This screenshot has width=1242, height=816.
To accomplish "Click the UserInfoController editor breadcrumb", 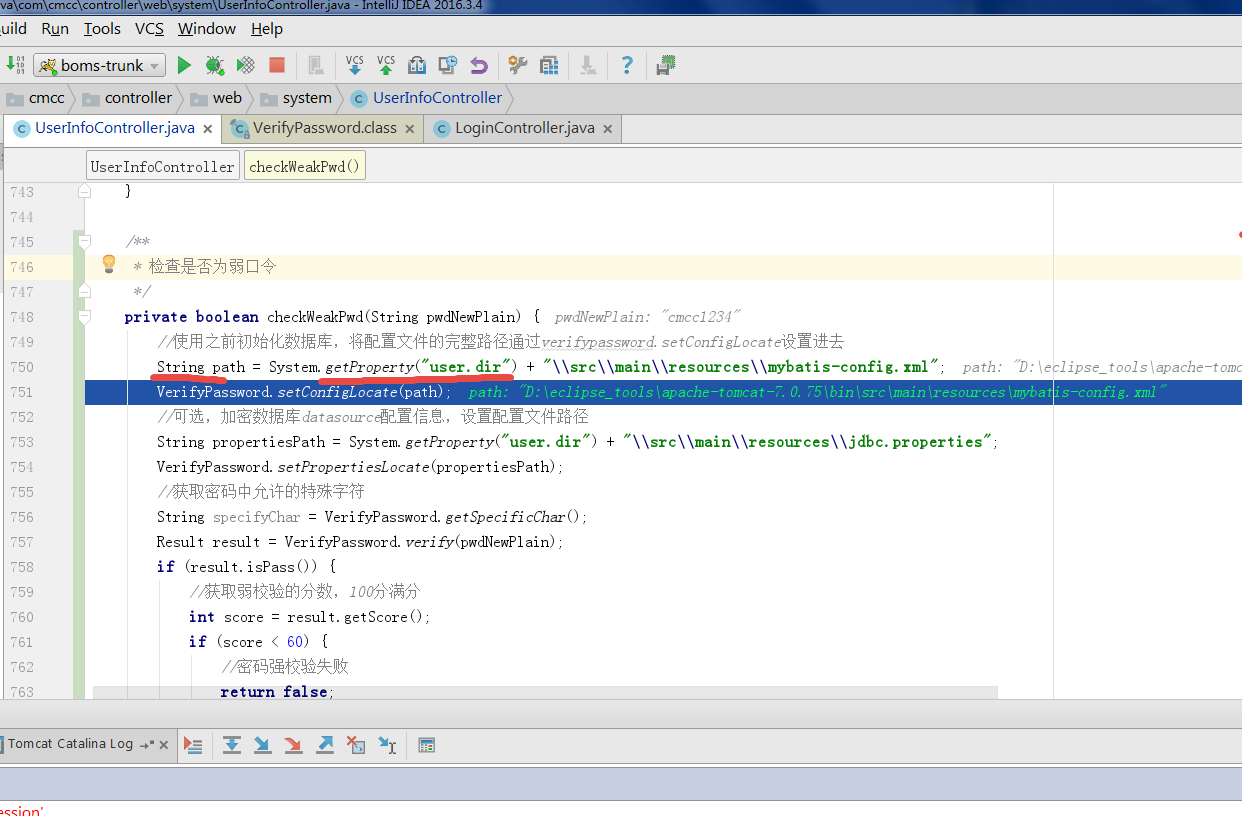I will pyautogui.click(x=162, y=167).
